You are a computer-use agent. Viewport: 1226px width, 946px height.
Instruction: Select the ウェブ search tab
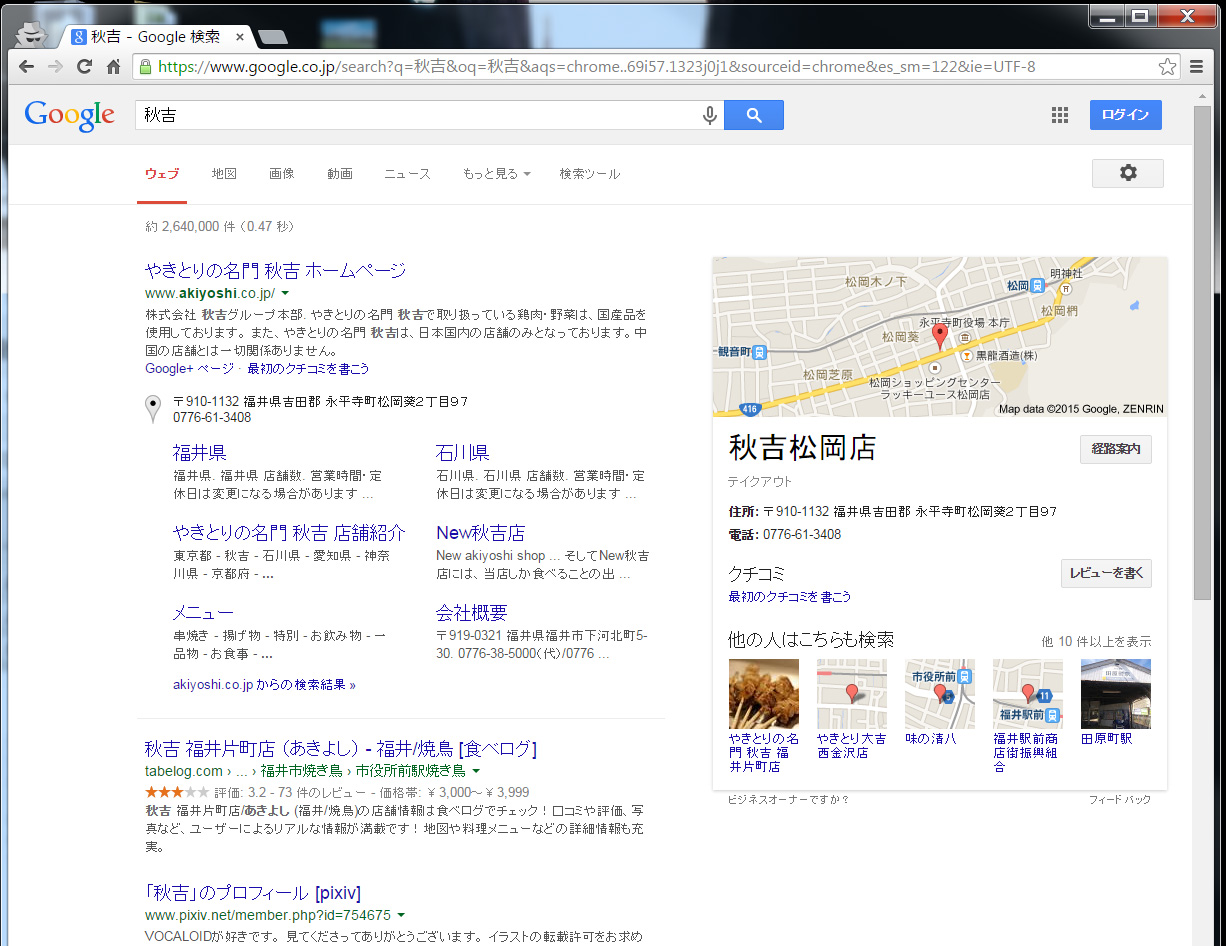tap(162, 174)
